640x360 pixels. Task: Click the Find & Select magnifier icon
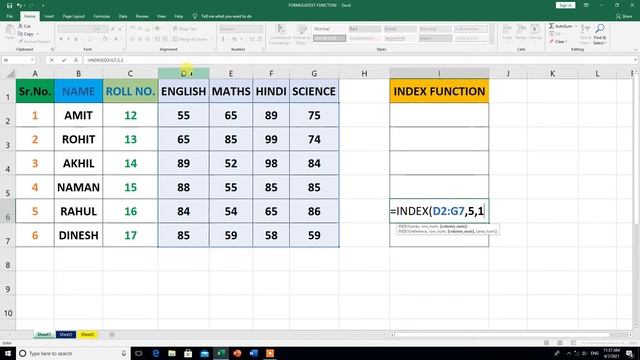600,29
